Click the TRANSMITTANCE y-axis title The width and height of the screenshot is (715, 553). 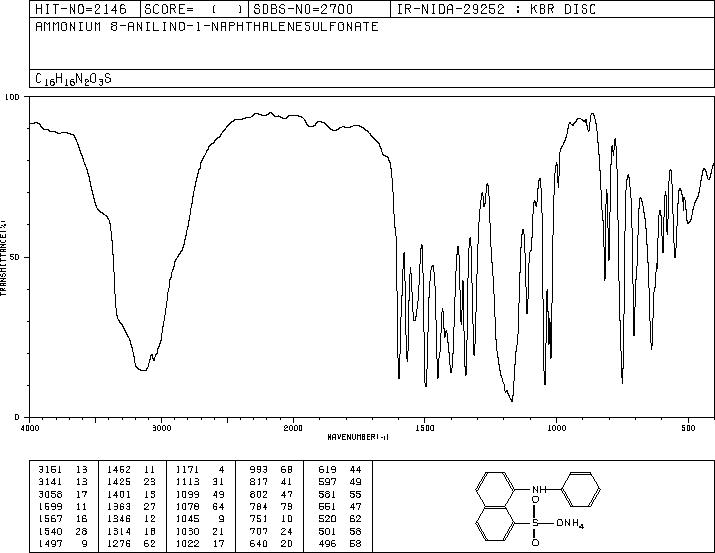click(3, 258)
